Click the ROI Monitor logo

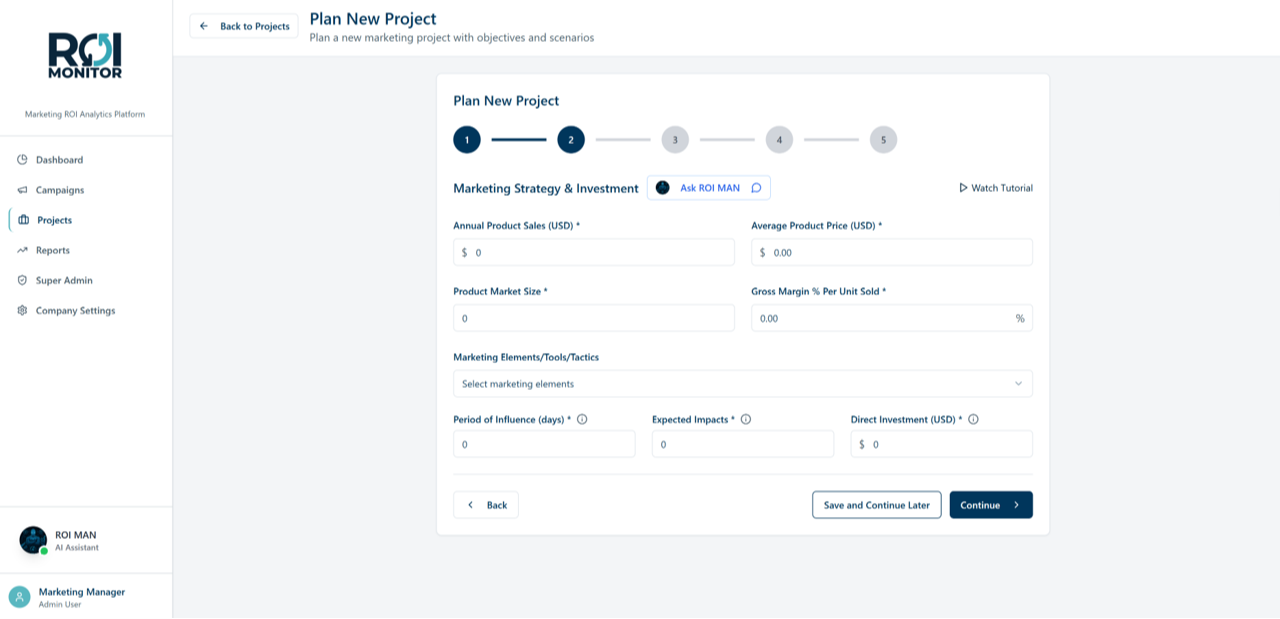tap(85, 56)
